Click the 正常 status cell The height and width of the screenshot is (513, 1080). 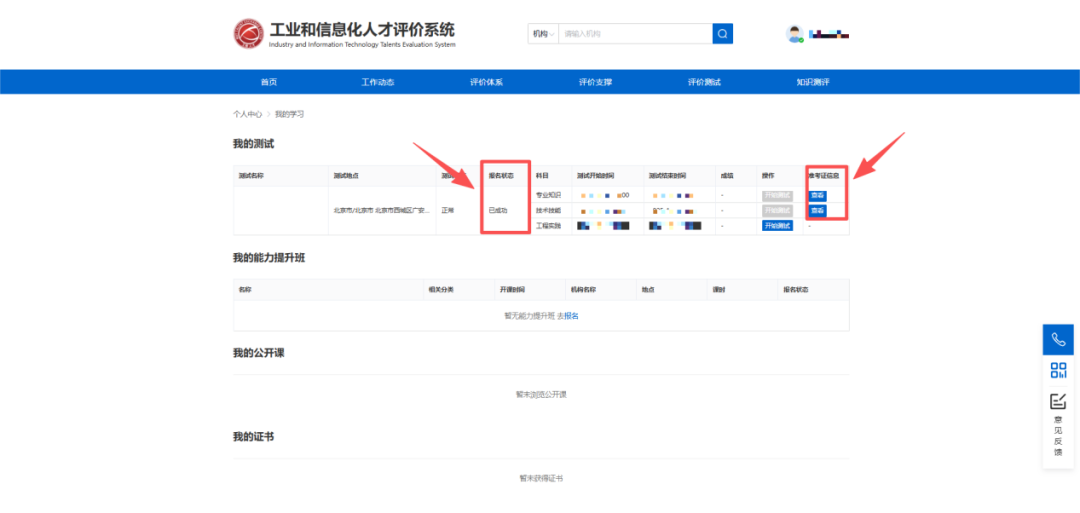click(x=448, y=211)
